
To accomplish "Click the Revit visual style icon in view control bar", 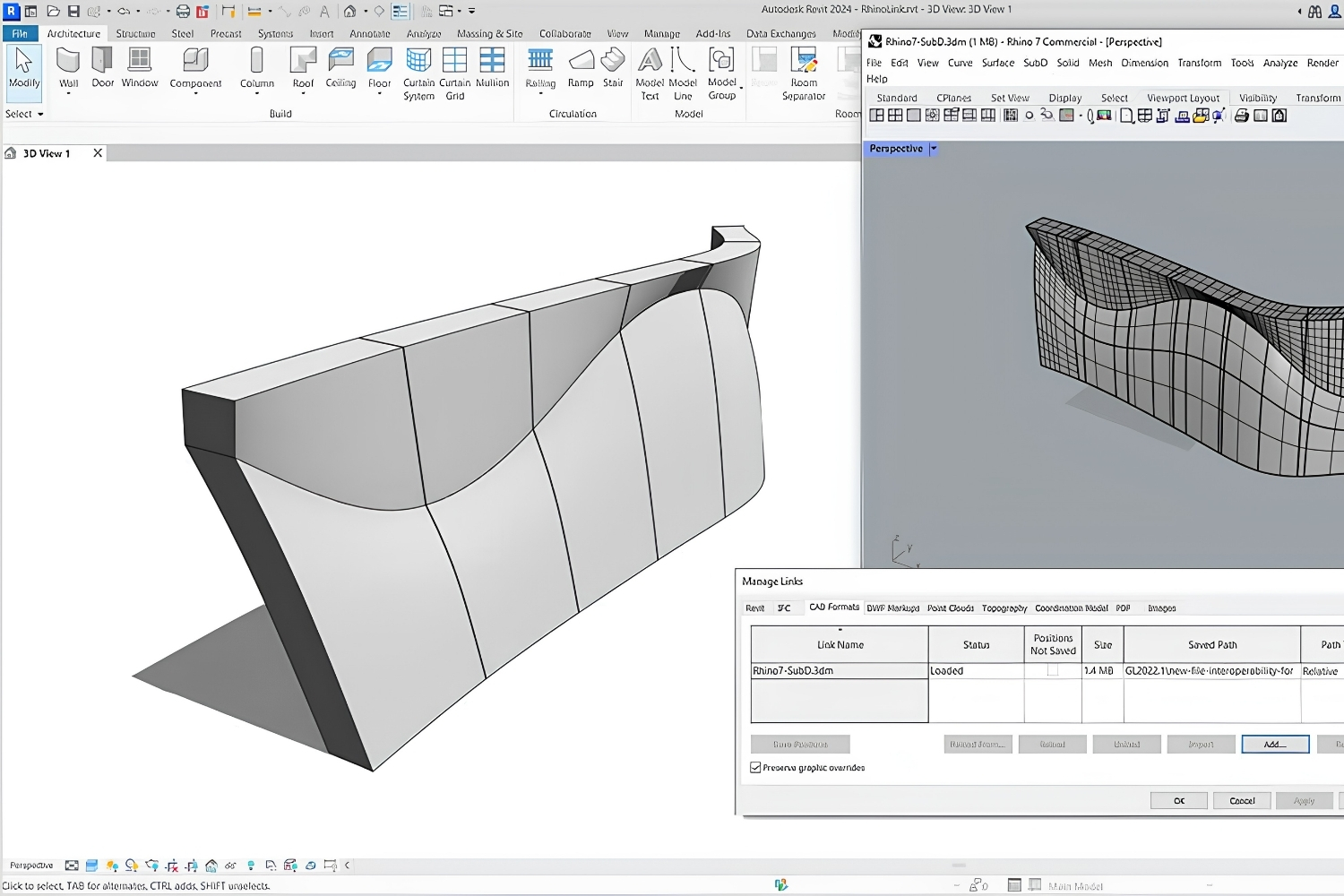I will pos(91,866).
